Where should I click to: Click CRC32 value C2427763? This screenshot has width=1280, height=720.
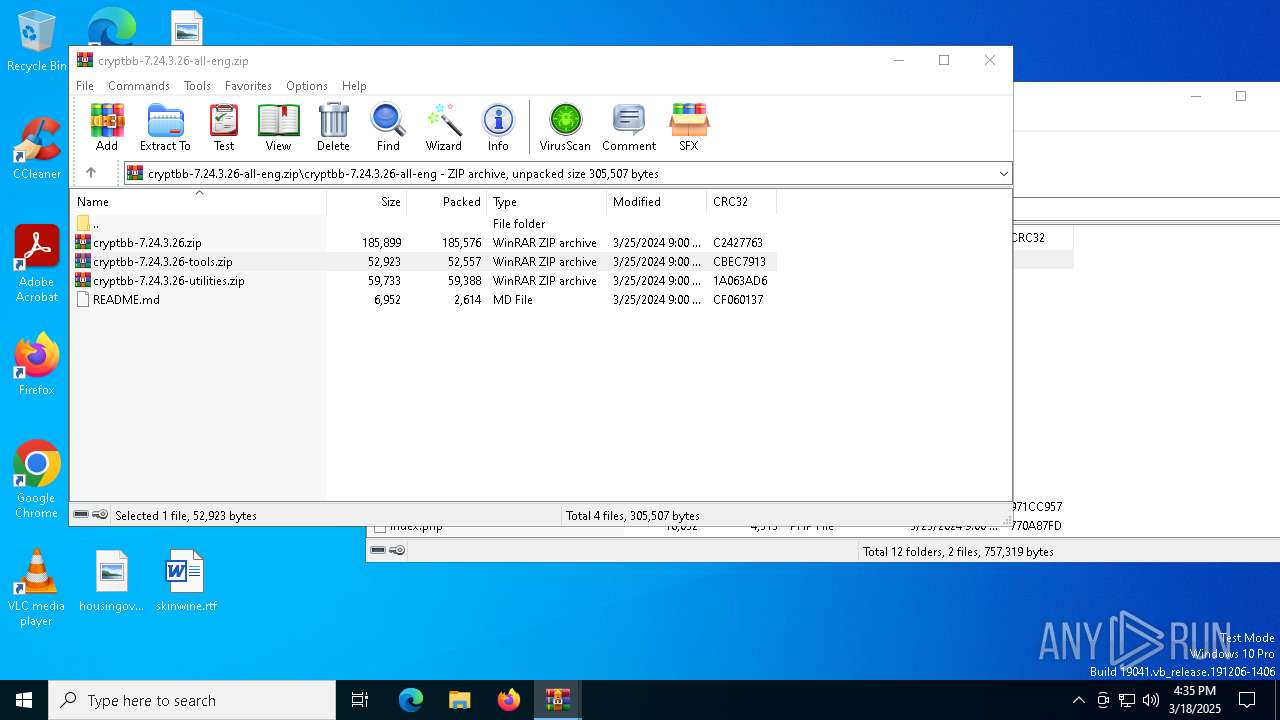point(738,243)
